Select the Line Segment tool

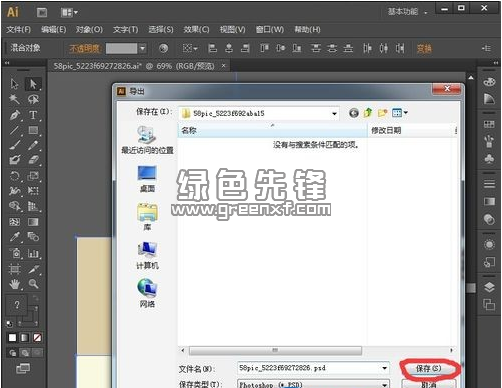pyautogui.click(x=14, y=130)
